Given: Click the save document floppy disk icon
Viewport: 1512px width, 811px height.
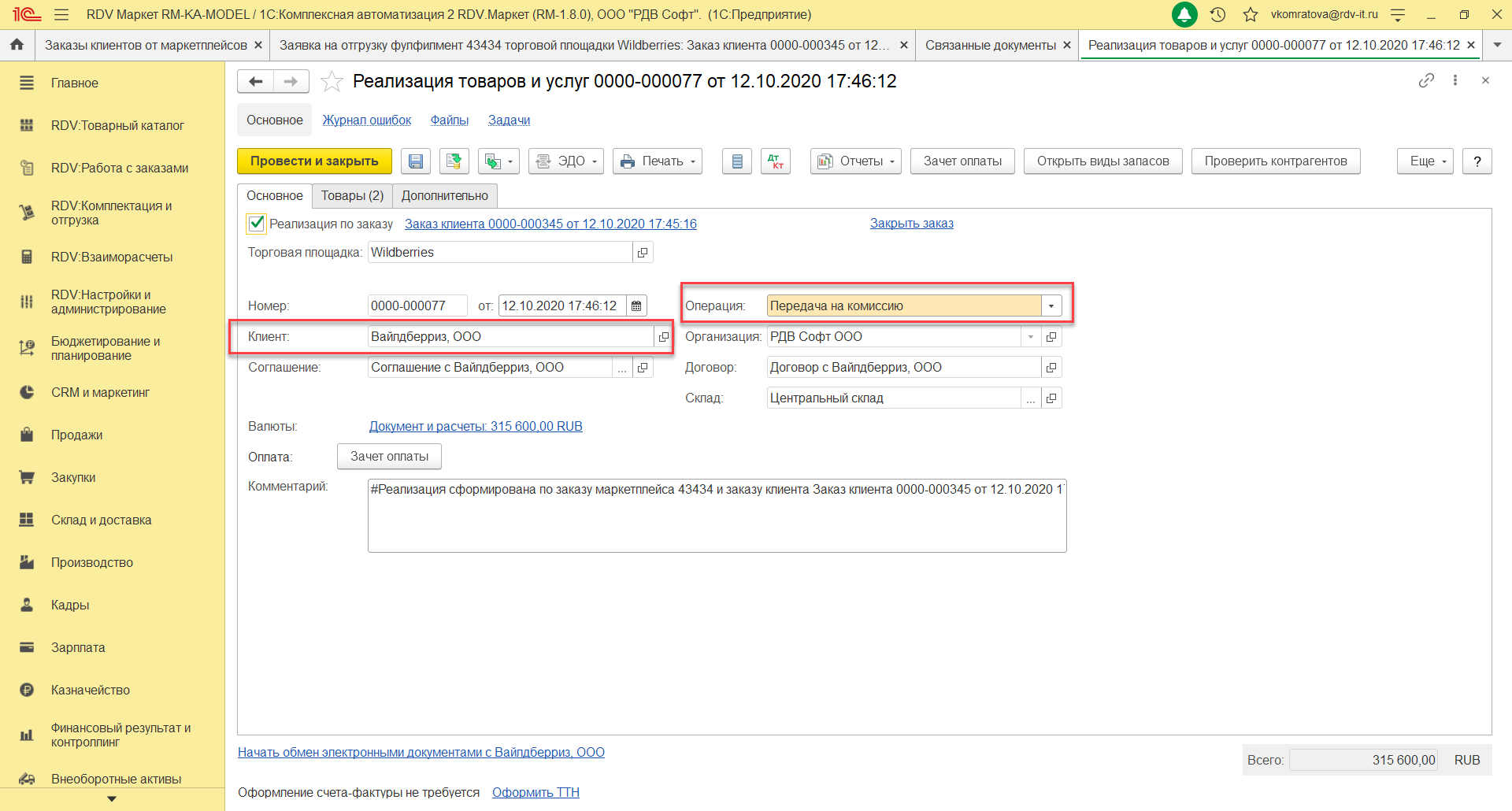Looking at the screenshot, I should [x=416, y=161].
